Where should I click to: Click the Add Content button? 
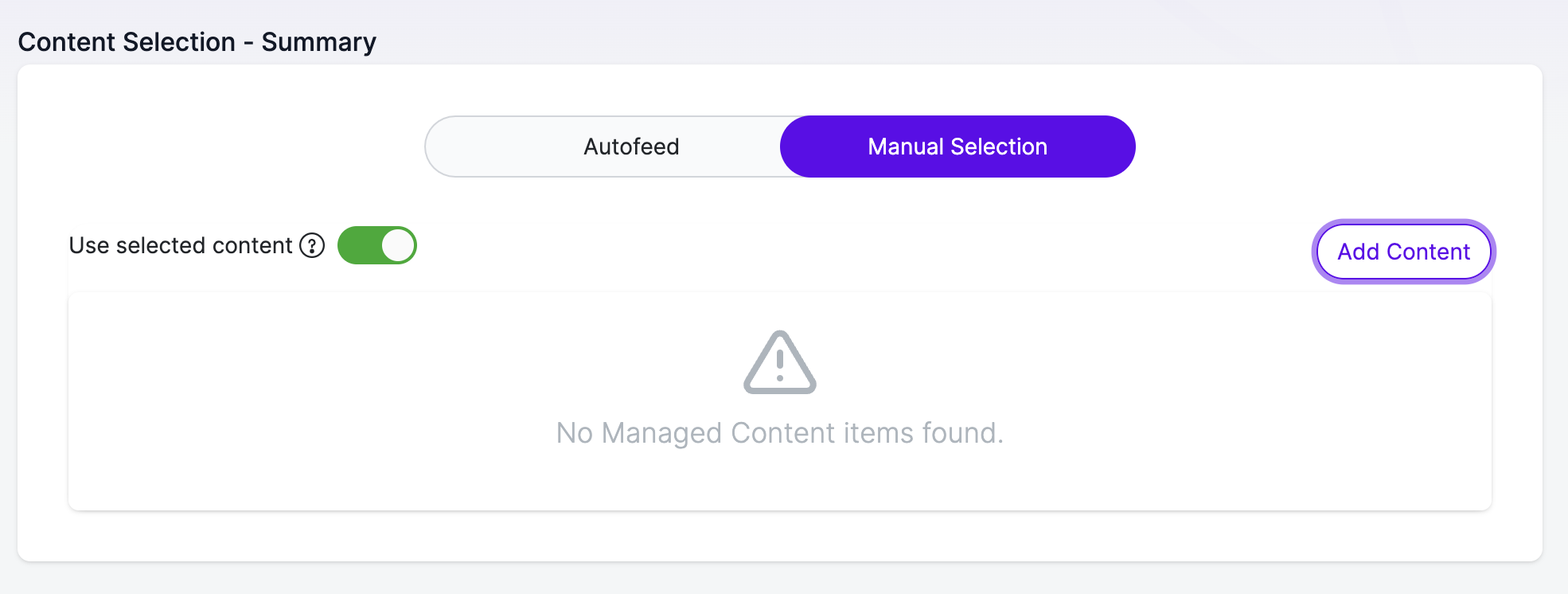coord(1403,252)
